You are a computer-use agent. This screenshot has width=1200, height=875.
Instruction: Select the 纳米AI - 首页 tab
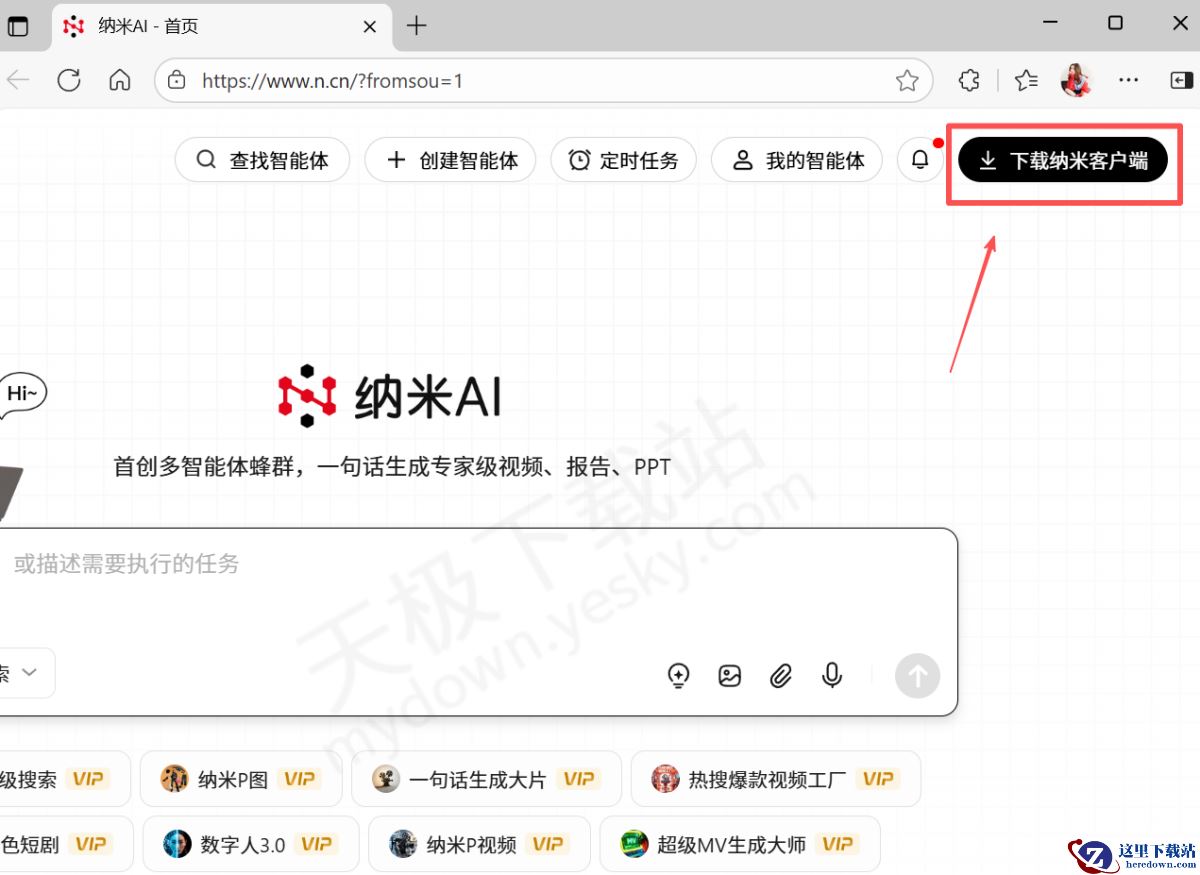(220, 27)
